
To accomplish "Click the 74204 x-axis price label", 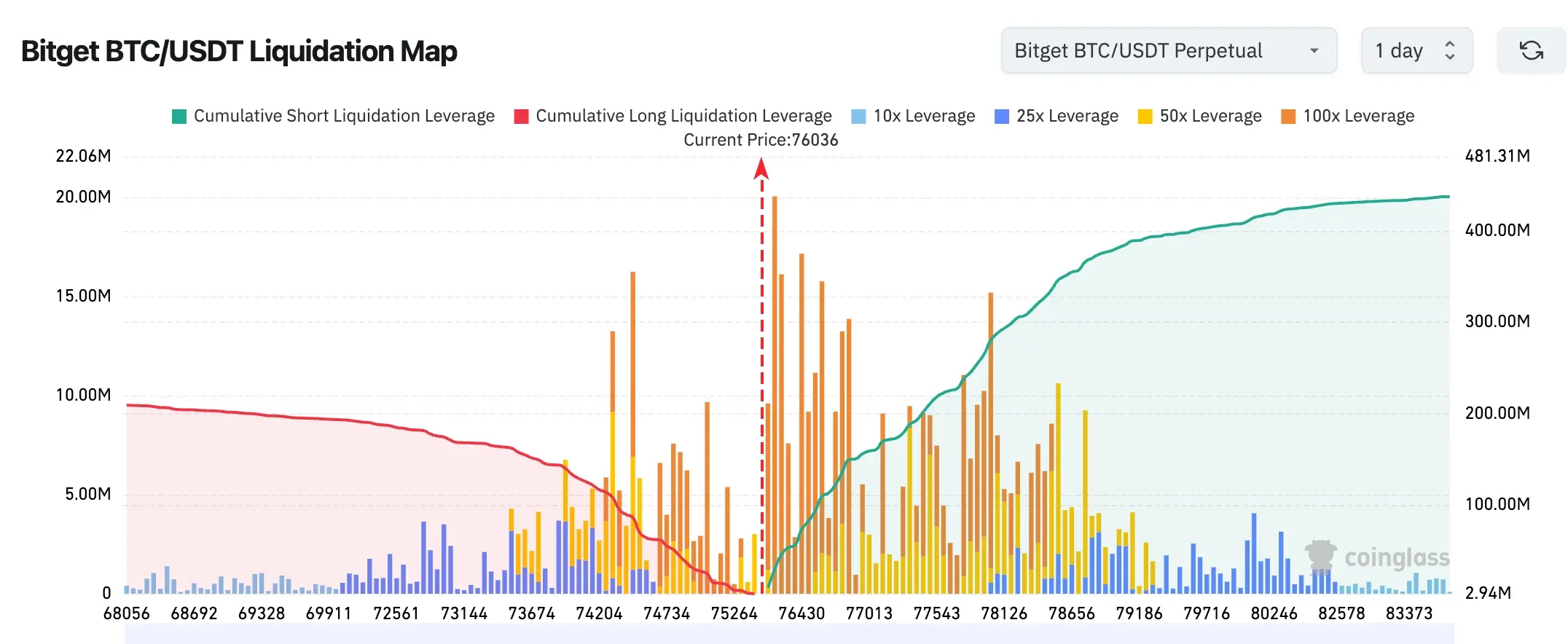I will [x=599, y=613].
